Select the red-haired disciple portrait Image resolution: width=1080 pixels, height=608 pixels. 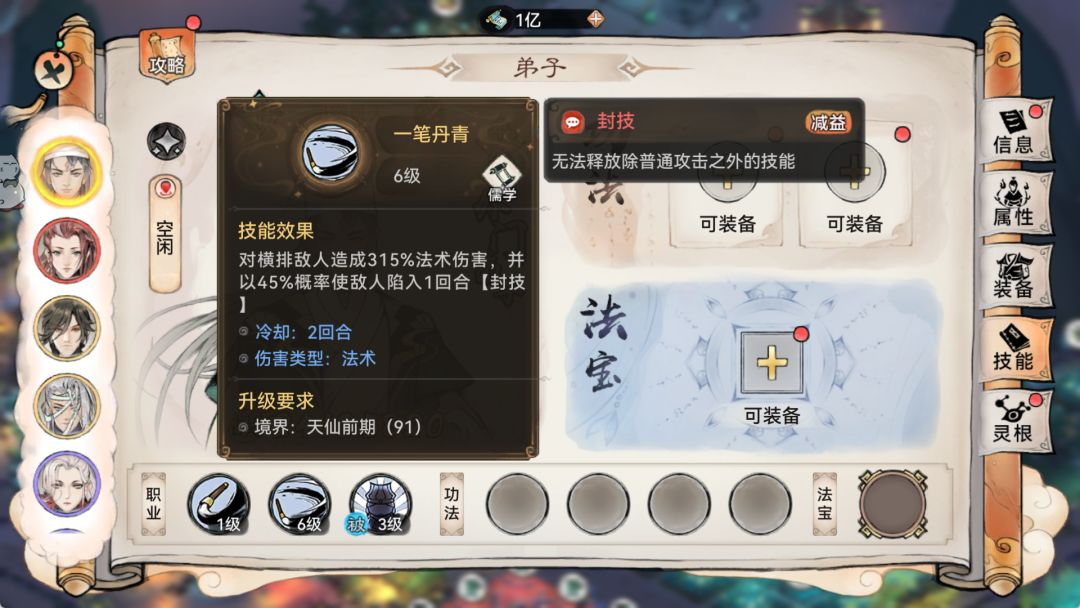(67, 250)
